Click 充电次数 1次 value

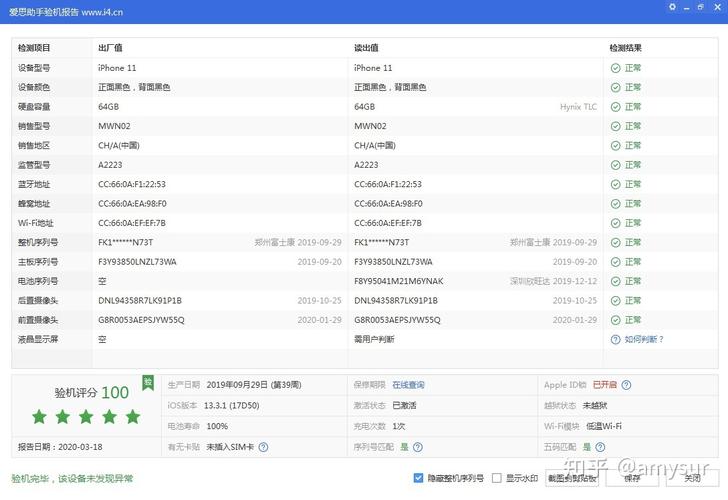point(399,426)
